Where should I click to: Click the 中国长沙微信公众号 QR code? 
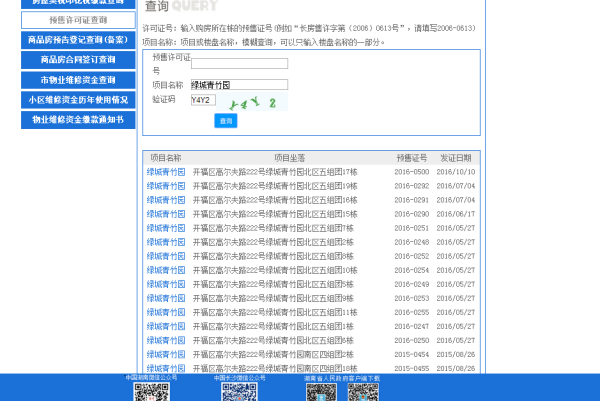point(239,391)
